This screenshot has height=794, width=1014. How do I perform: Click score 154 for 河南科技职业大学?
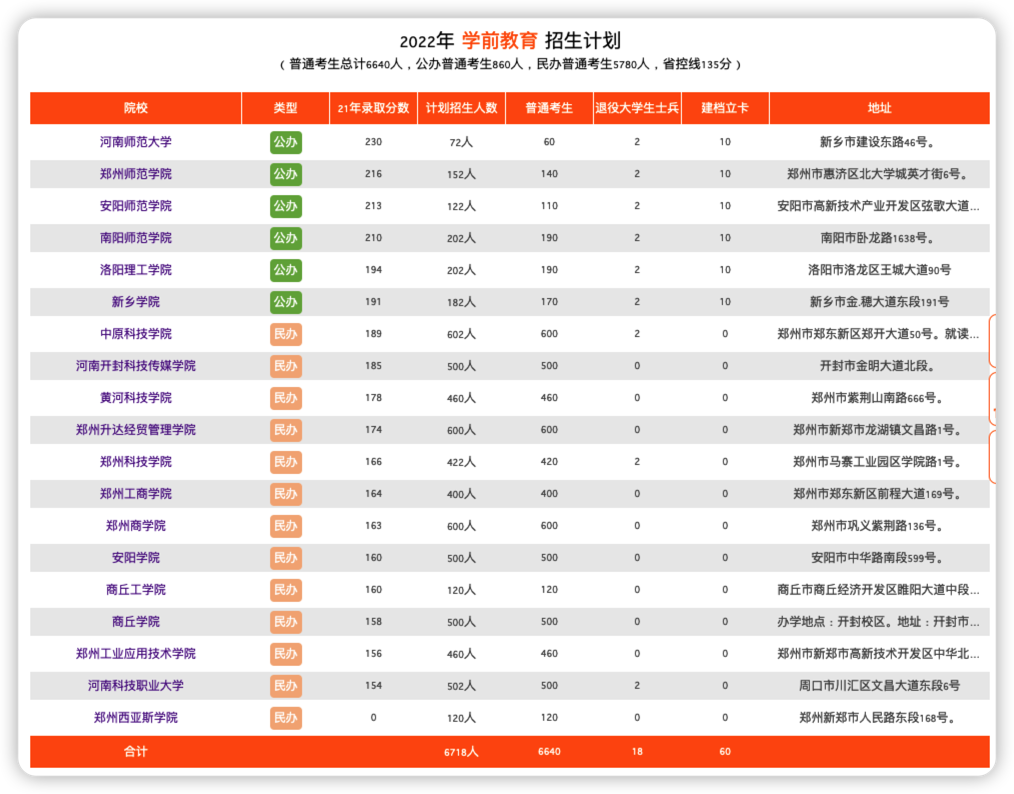click(373, 685)
